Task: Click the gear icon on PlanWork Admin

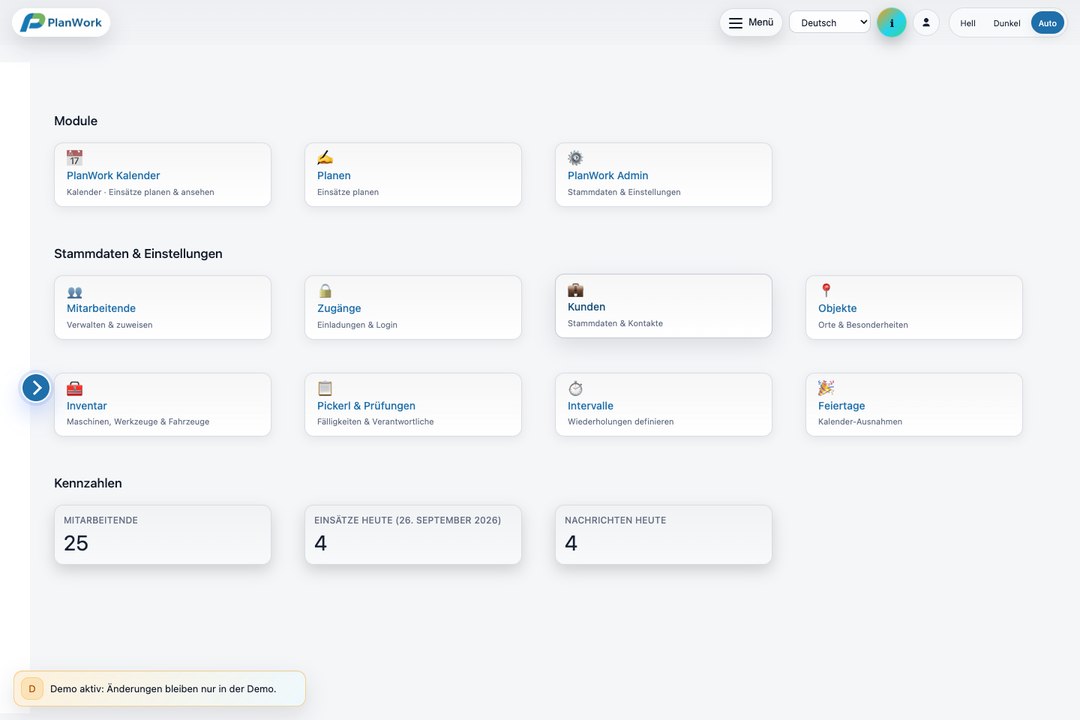Action: pyautogui.click(x=575, y=158)
